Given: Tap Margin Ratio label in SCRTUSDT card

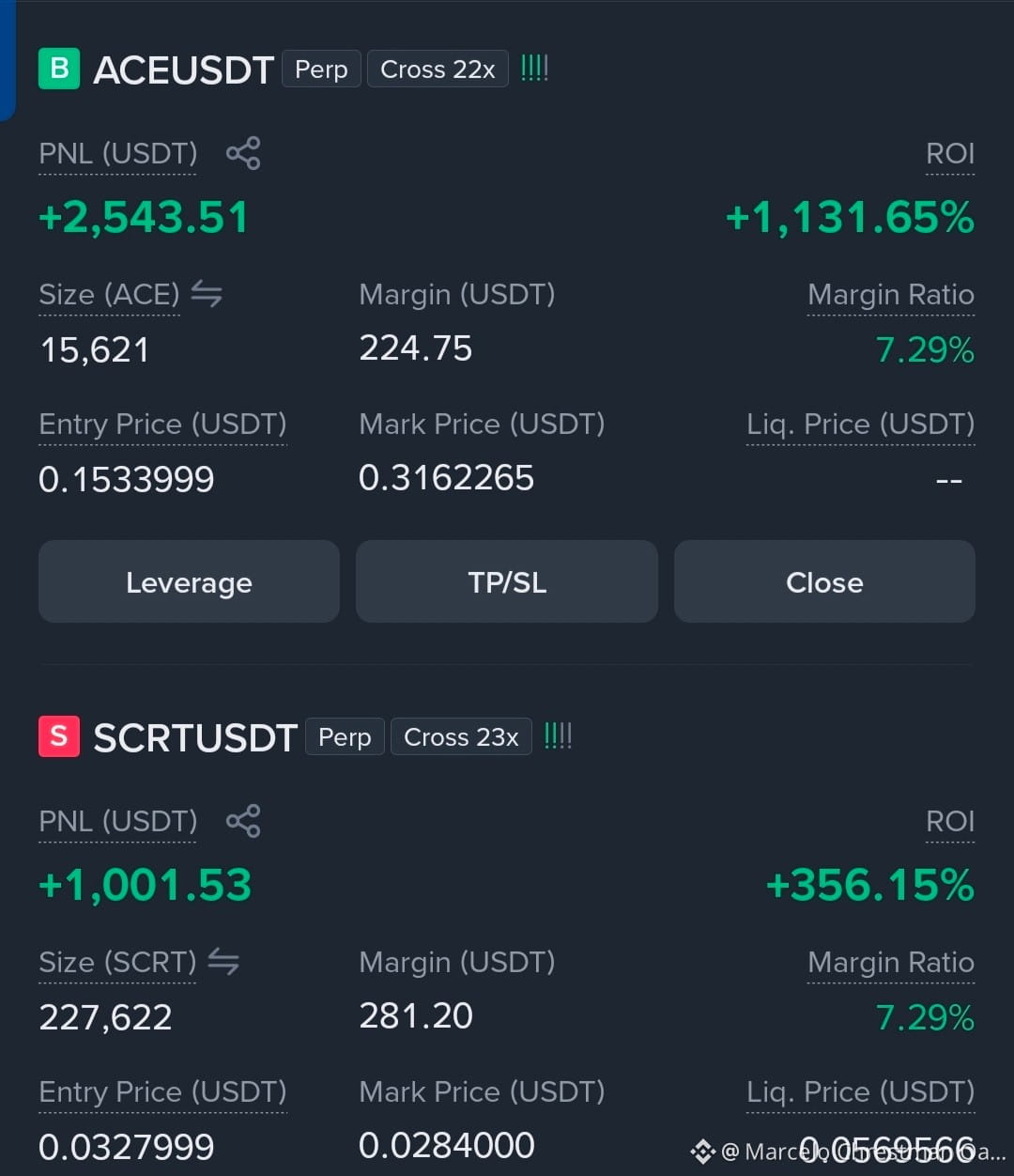Looking at the screenshot, I should point(891,963).
